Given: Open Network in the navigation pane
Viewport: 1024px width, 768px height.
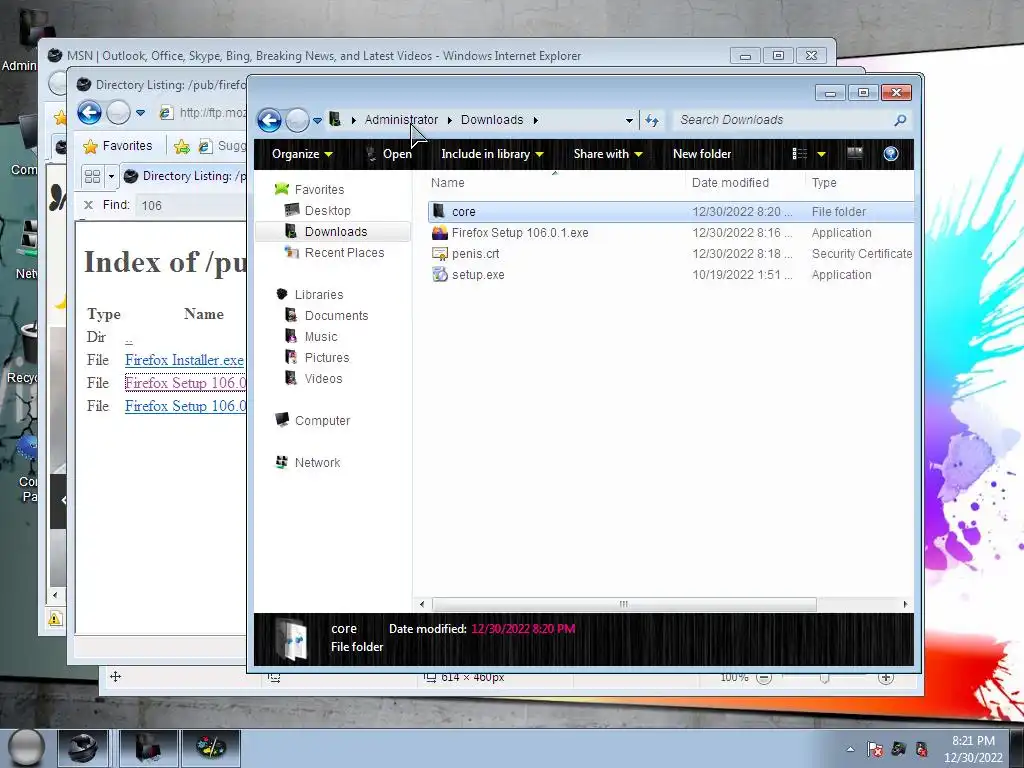Looking at the screenshot, I should click(x=317, y=462).
